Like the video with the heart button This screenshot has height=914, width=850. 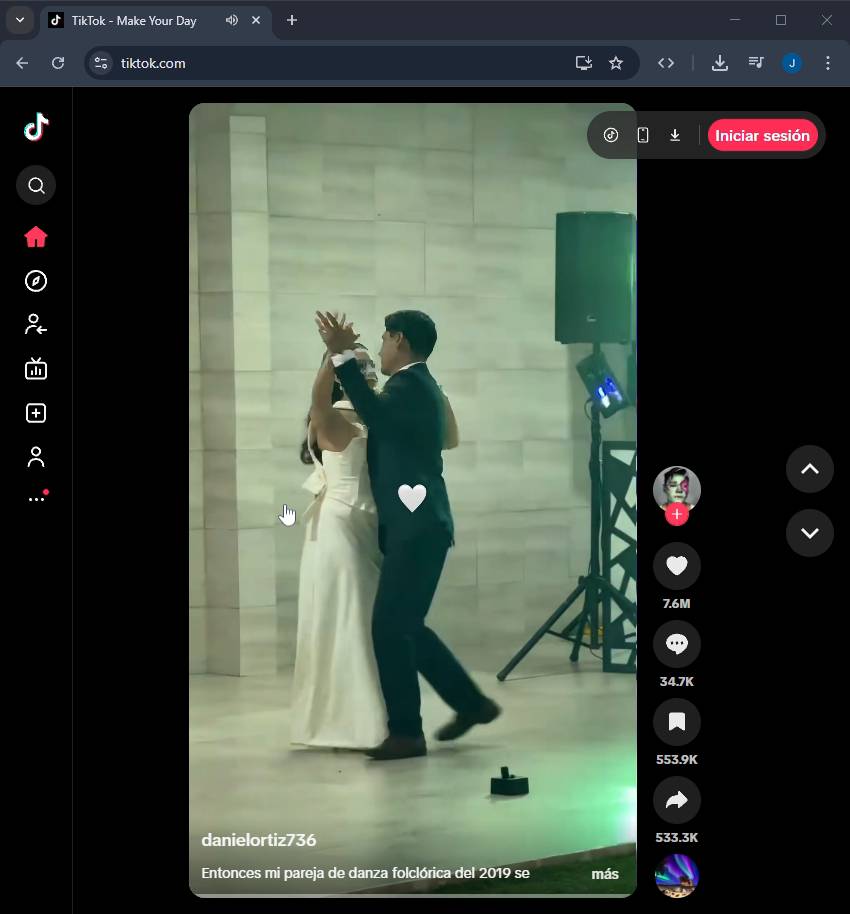point(676,567)
